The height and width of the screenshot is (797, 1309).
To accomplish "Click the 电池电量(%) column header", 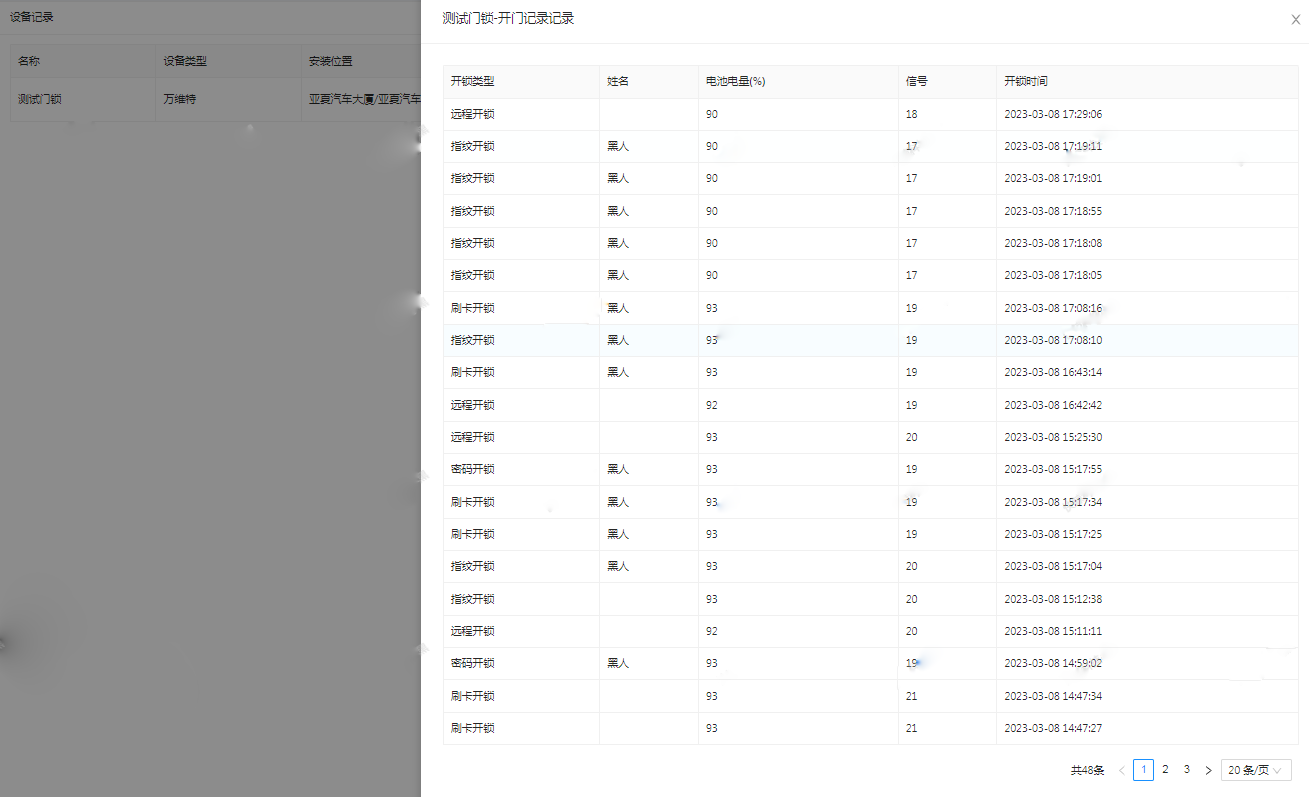I will tap(735, 82).
